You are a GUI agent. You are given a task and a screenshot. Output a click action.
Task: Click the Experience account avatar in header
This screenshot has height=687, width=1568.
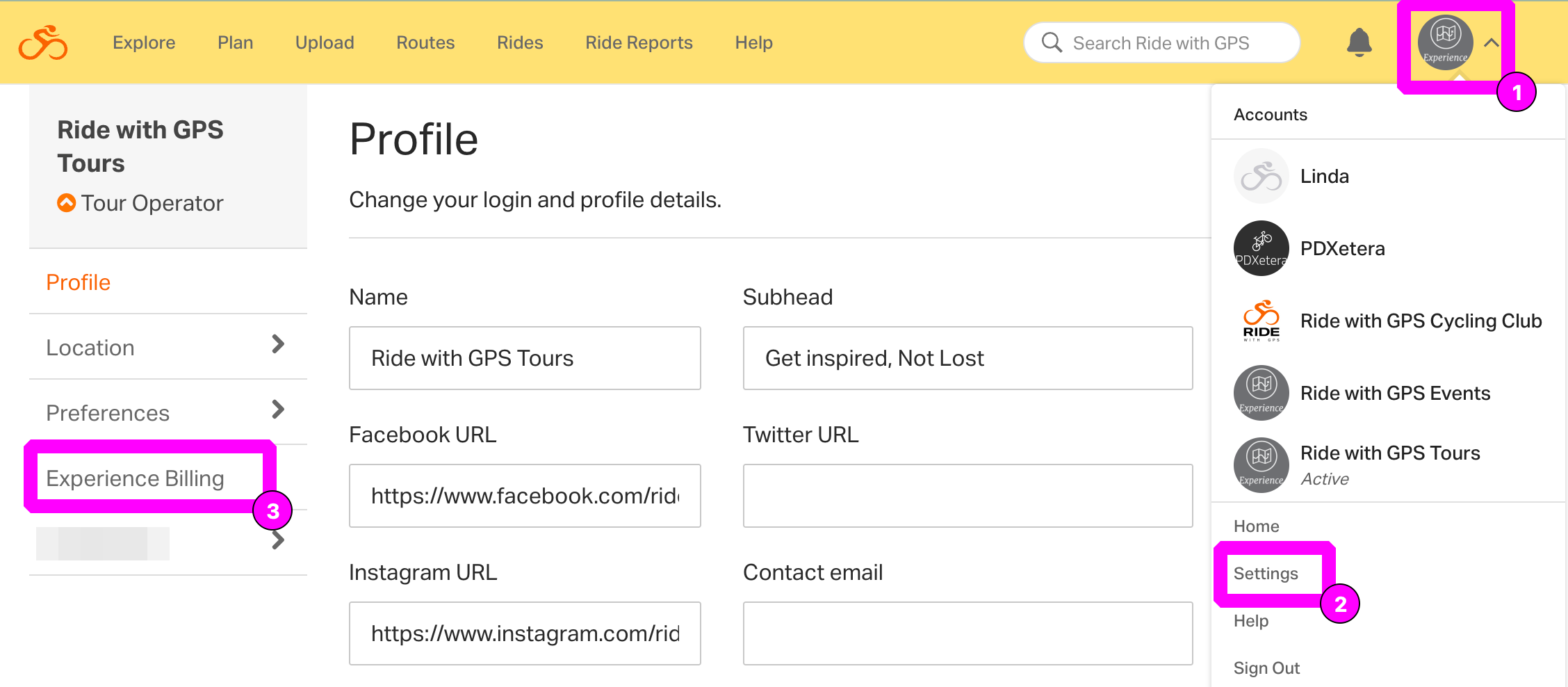pos(1445,42)
